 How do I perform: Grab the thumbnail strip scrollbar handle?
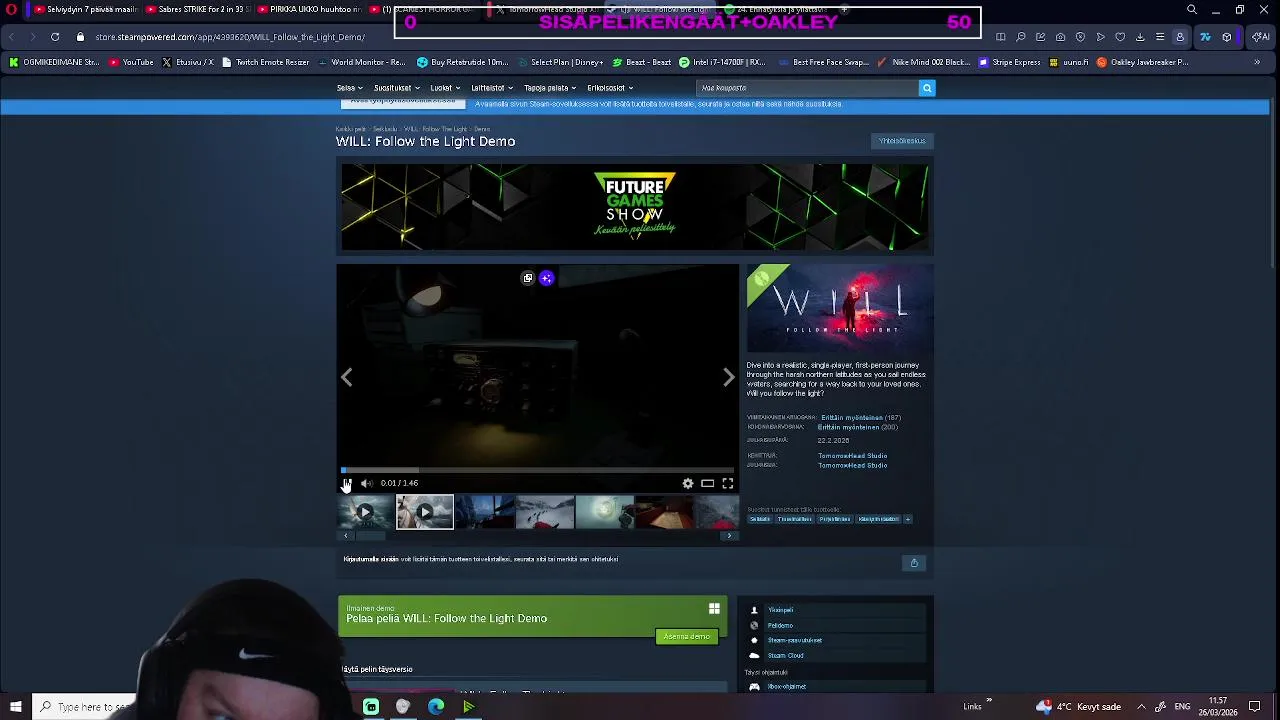pos(370,536)
